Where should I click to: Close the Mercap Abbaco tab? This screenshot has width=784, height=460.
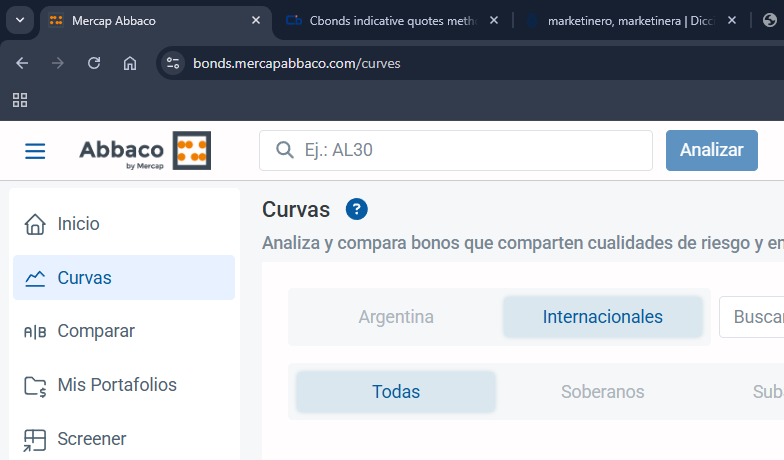(x=256, y=20)
